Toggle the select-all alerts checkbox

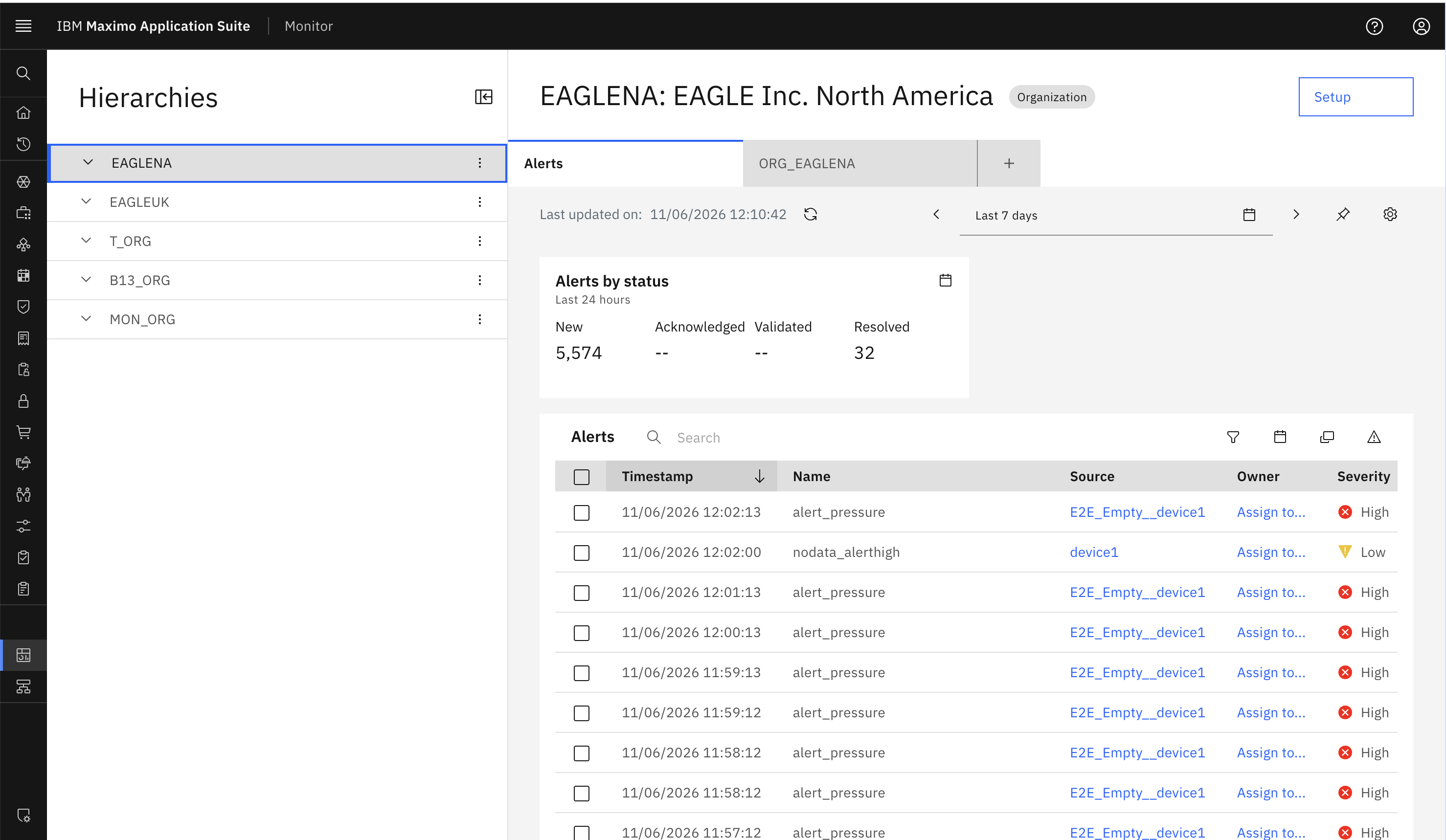click(581, 477)
